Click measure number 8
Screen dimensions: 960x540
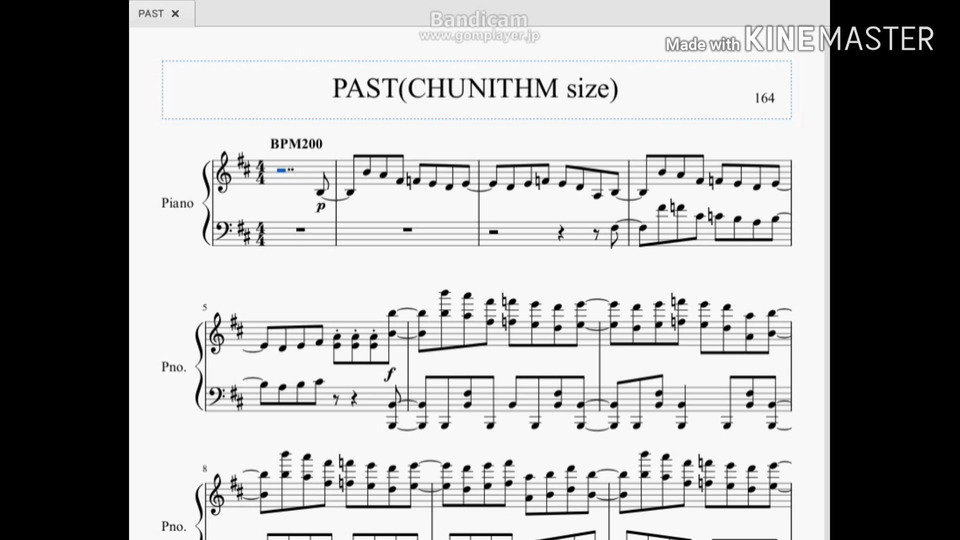(x=204, y=469)
